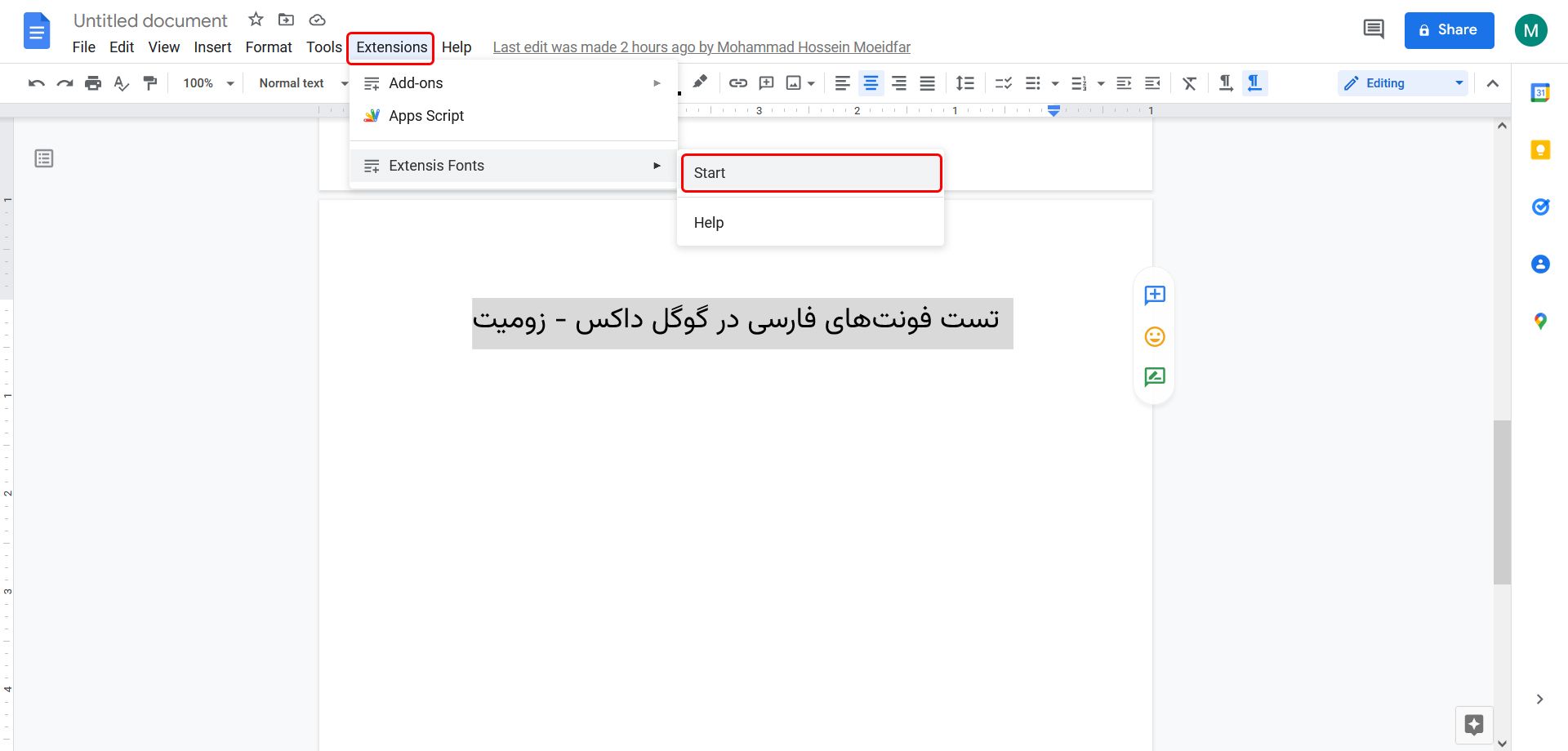Image resolution: width=1568 pixels, height=751 pixels.
Task: Open the zoom level dropdown
Action: (206, 82)
